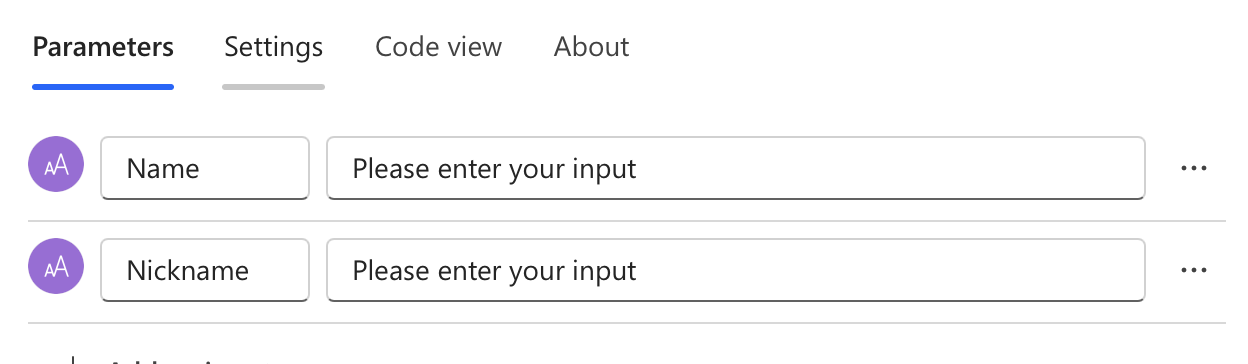Select the placeholder text in Nickname's value box
Viewport: 1248px width, 364px height.
point(494,270)
